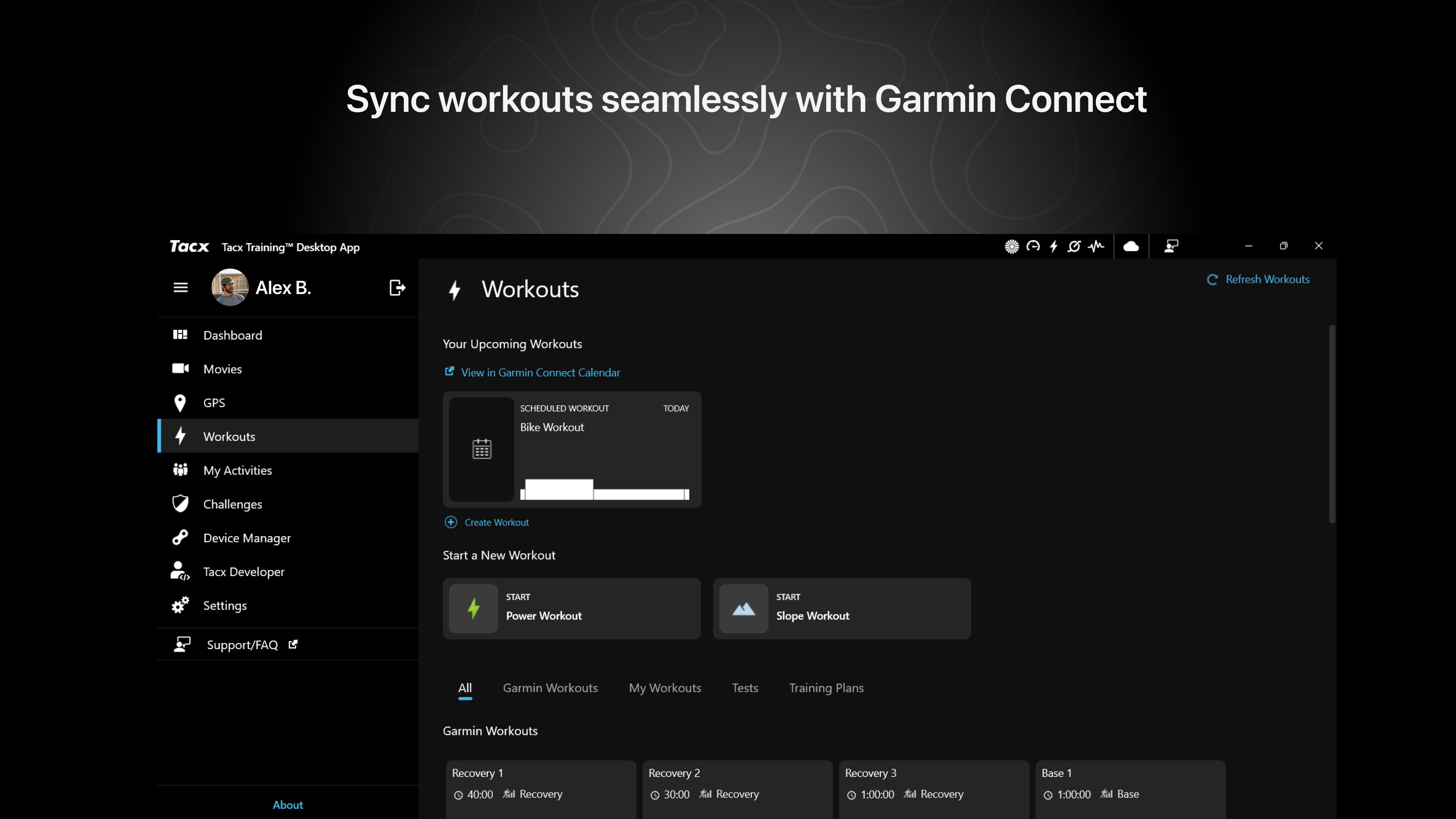Screen dimensions: 1456x819
Task: Switch to the My Workouts tab
Action: pyautogui.click(x=665, y=688)
